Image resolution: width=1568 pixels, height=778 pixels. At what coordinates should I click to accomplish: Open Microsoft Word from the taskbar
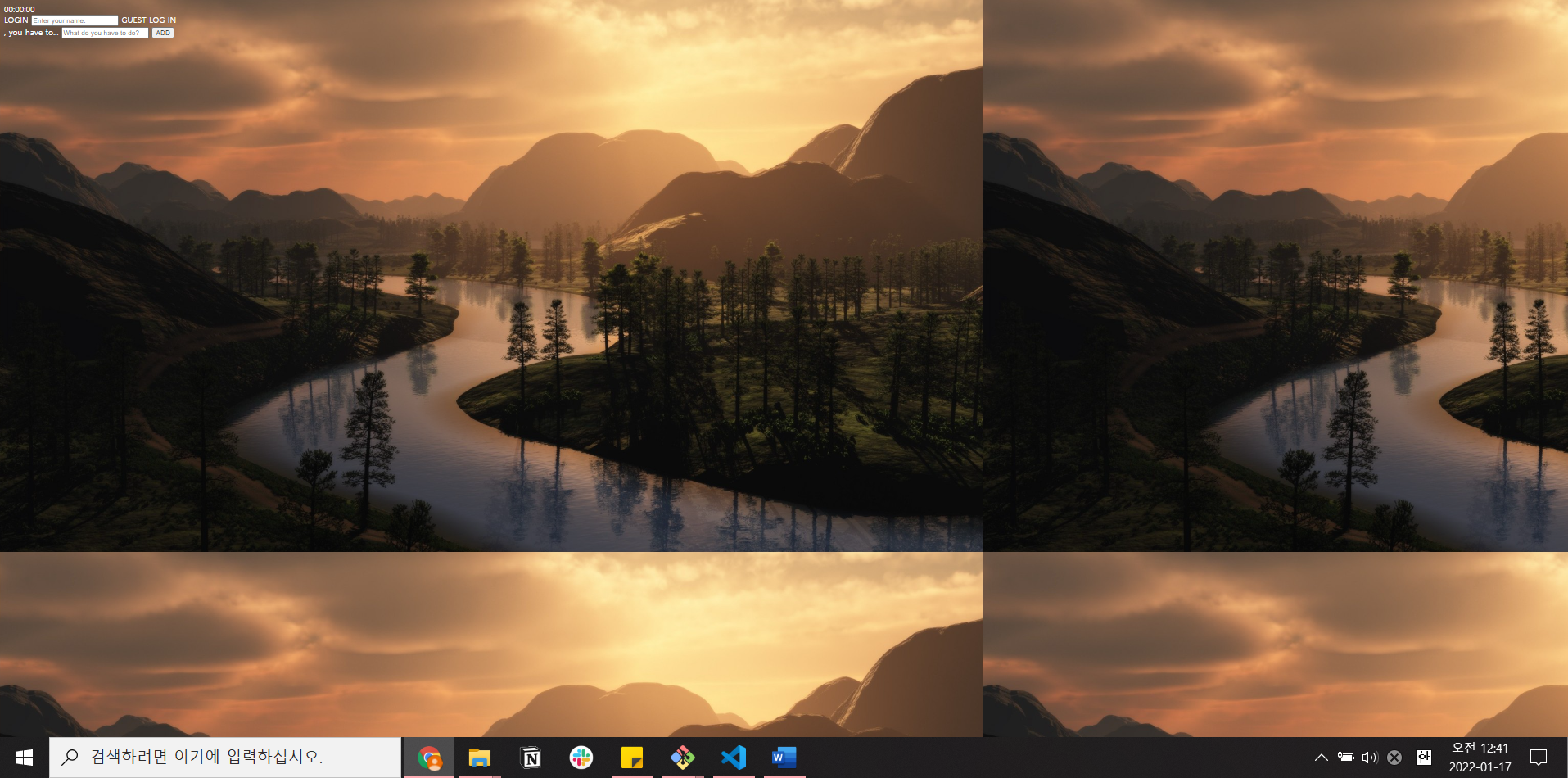pos(784,758)
